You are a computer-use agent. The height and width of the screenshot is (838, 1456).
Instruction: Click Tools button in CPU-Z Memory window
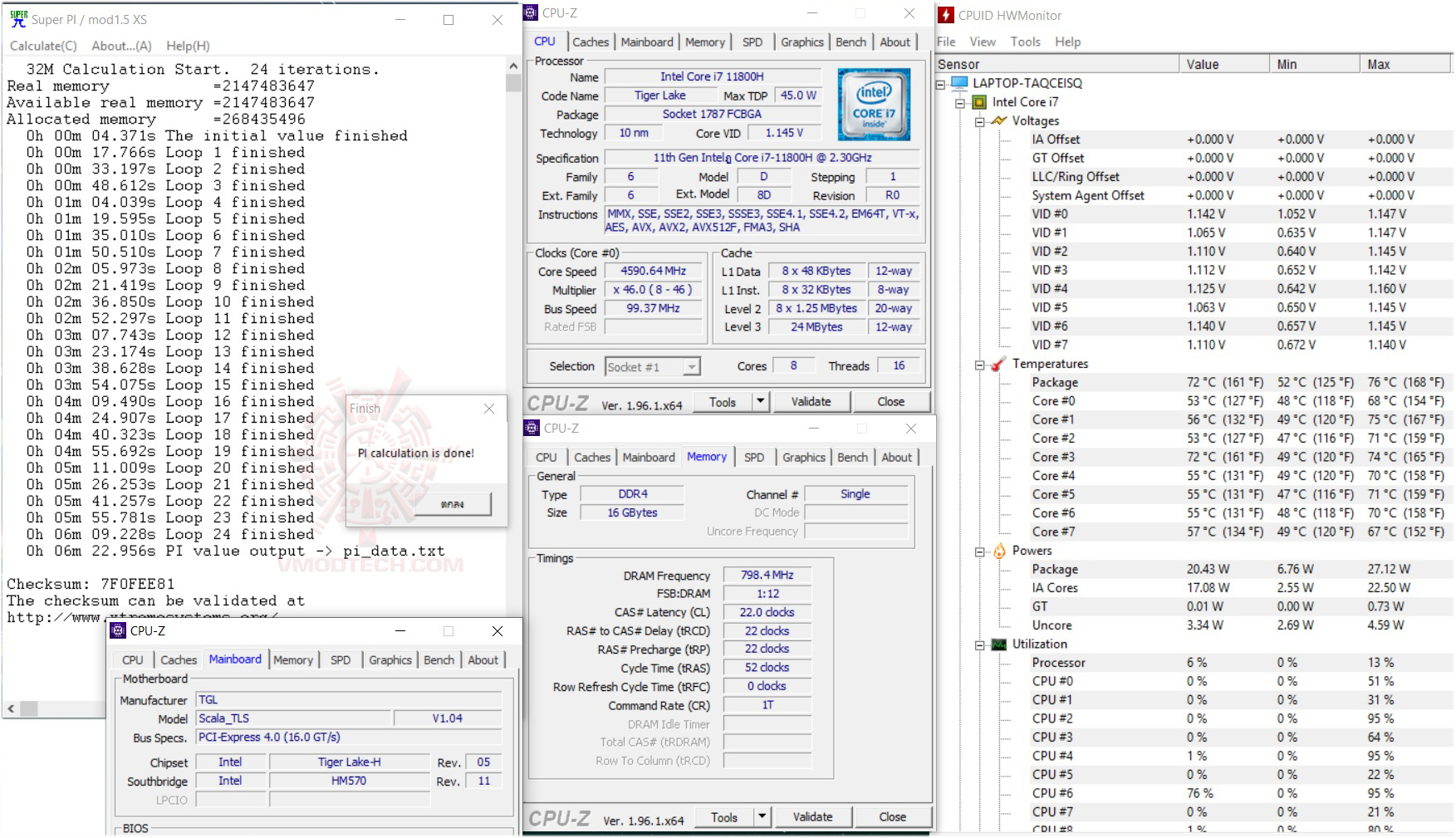pyautogui.click(x=724, y=817)
